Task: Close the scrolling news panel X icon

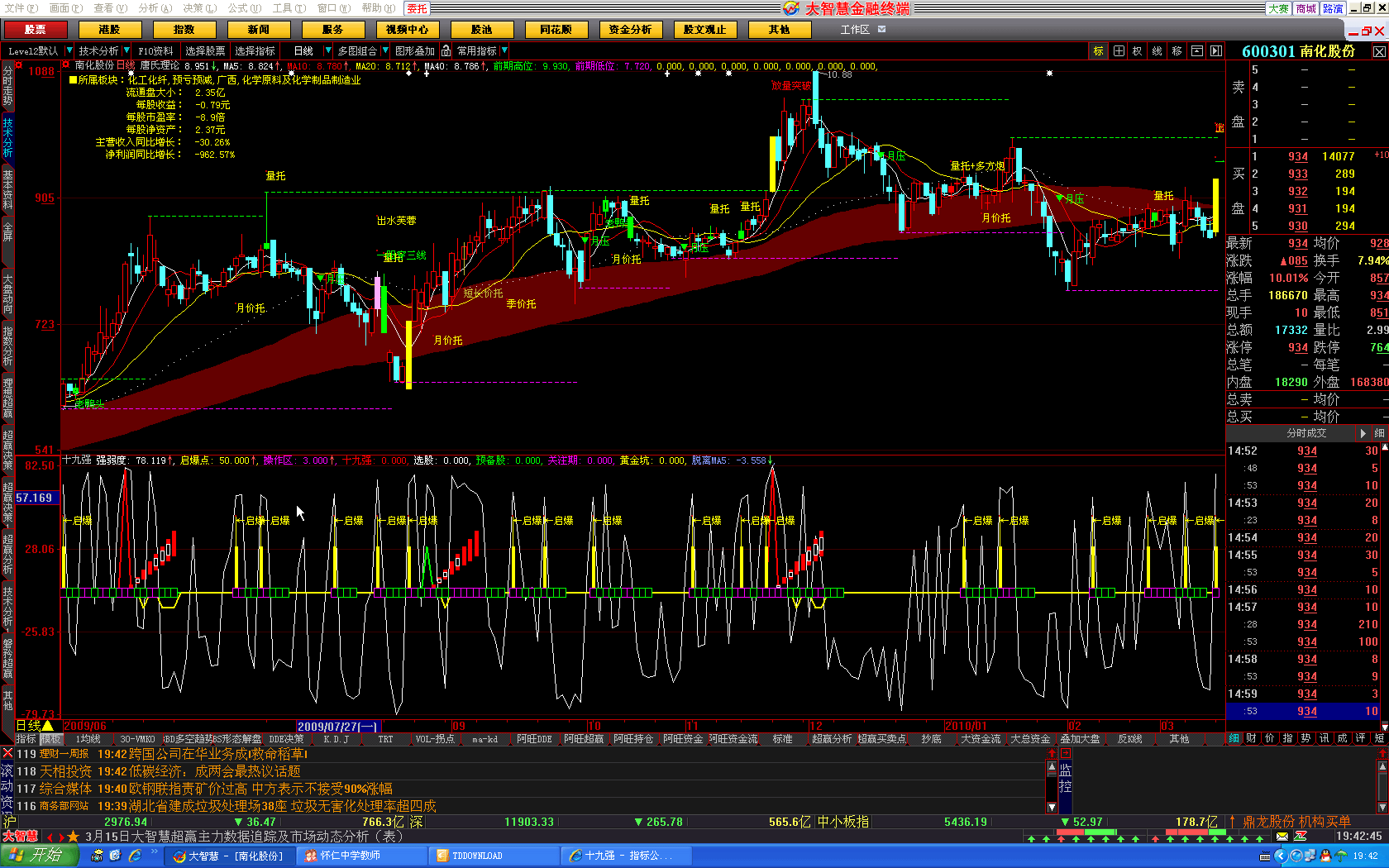Action: pos(7,753)
